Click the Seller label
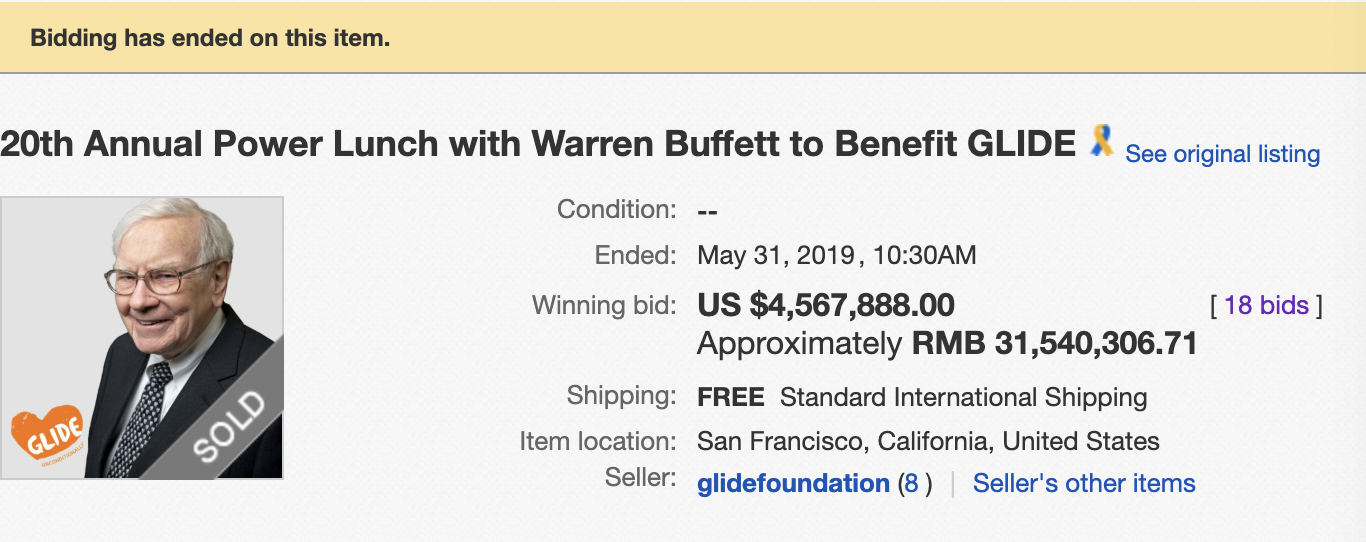The width and height of the screenshot is (1366, 542). pyautogui.click(x=640, y=477)
